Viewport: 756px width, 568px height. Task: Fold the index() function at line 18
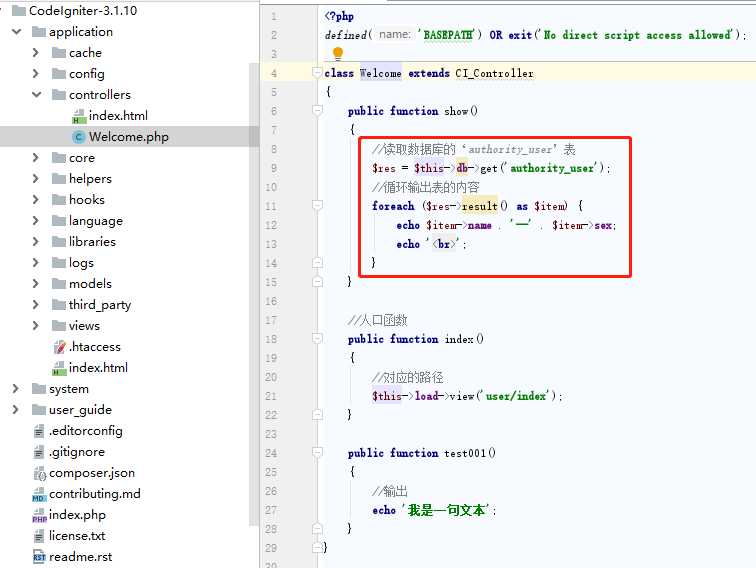click(317, 338)
